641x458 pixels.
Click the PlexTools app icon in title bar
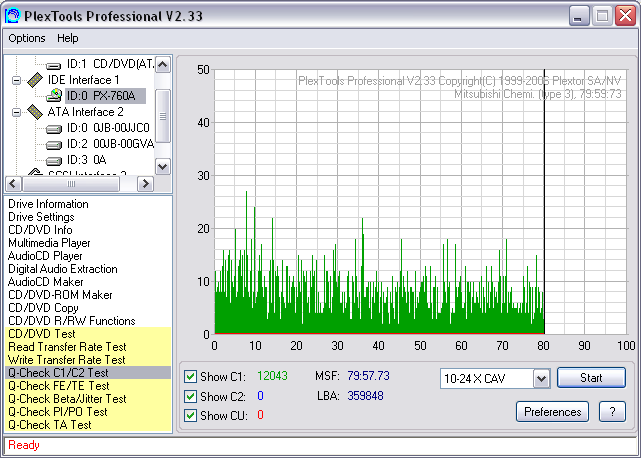point(12,16)
